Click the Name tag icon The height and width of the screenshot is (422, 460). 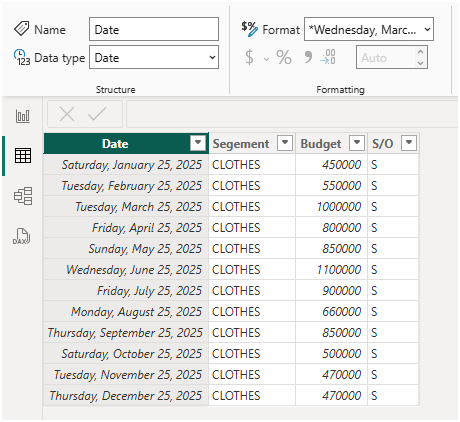pos(21,29)
